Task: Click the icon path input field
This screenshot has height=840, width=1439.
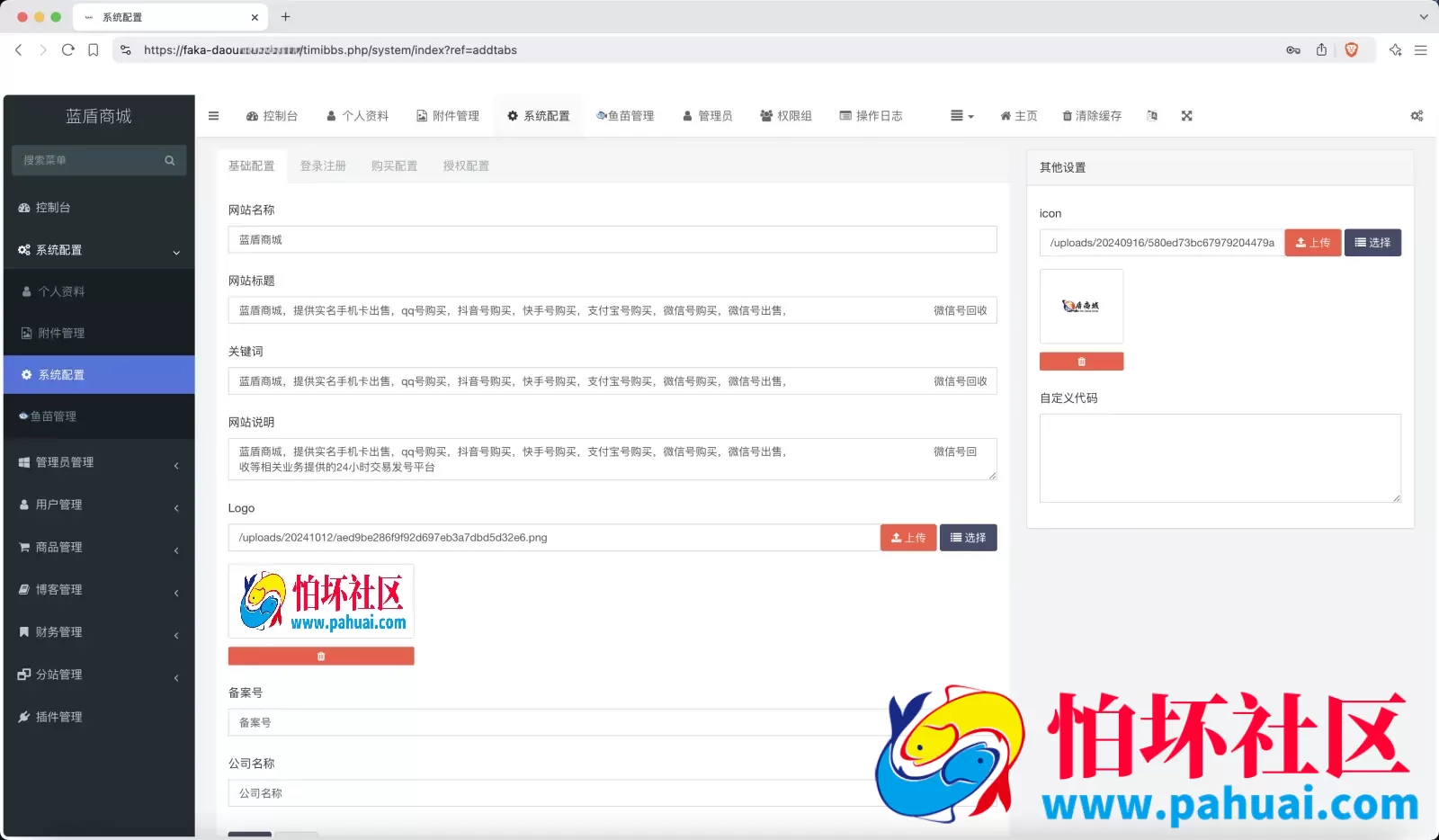Action: point(1162,243)
